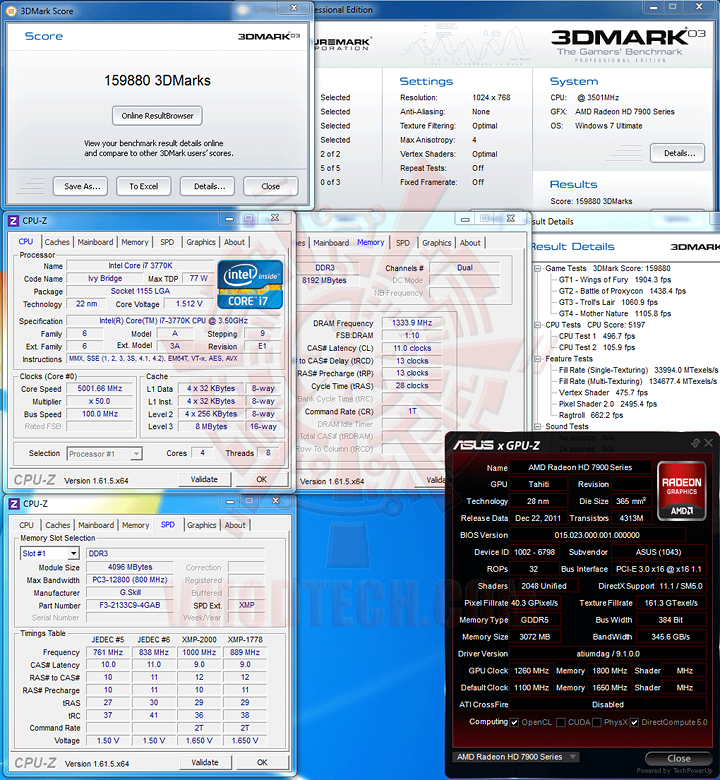The width and height of the screenshot is (720, 780).
Task: Click the CAS# Latency 11.0 clocks value
Action: pyautogui.click(x=412, y=348)
